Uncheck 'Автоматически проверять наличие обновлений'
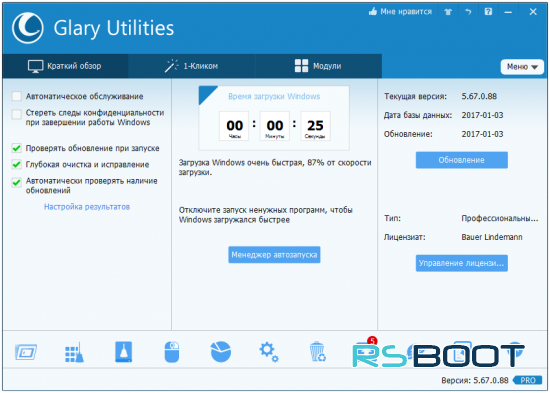This screenshot has height=393, width=550. pos(16,182)
